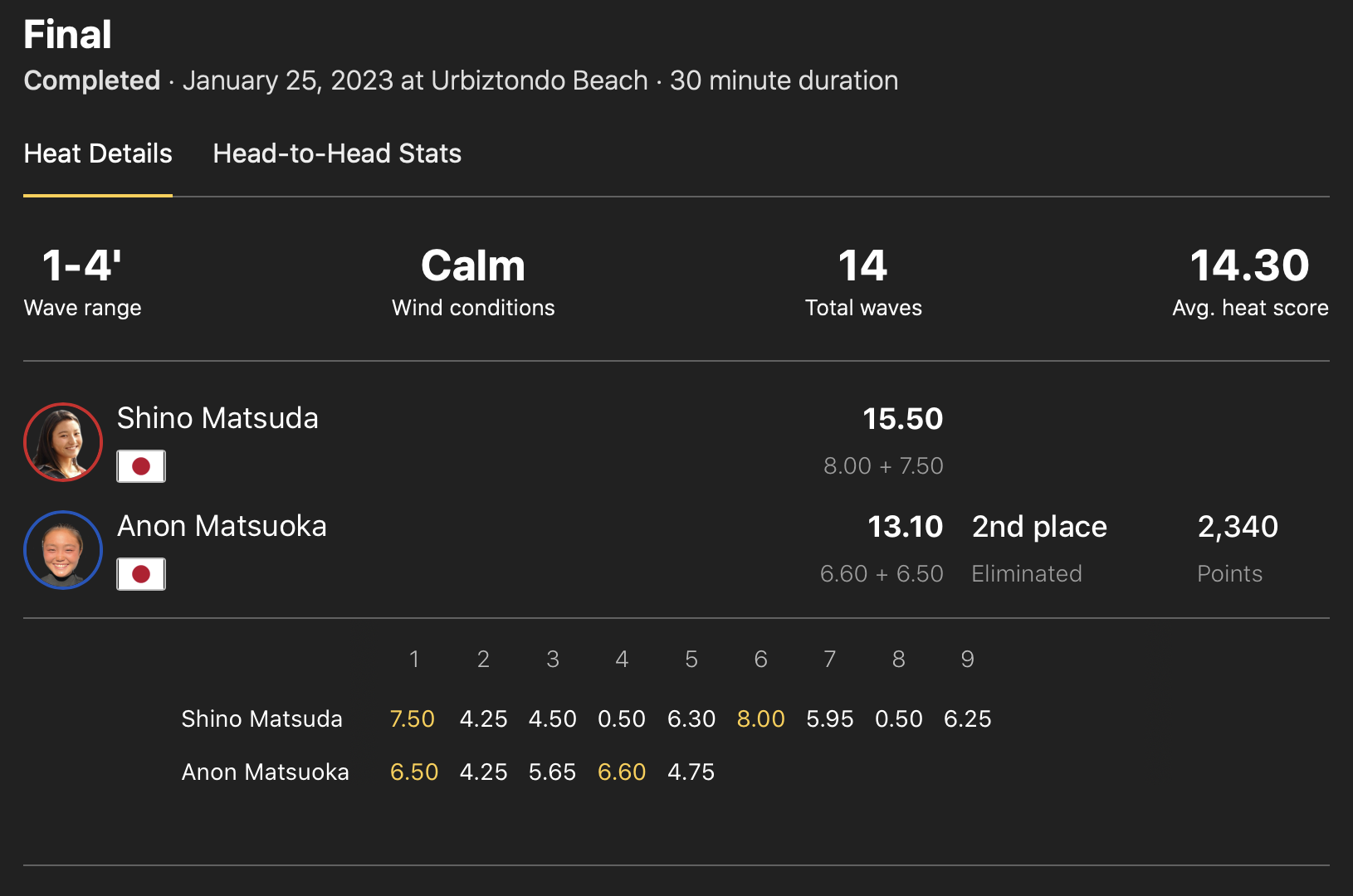Screen dimensions: 1353x896
Task: Click Anon Matsuoka's 13.10 heat total
Action: 905,527
